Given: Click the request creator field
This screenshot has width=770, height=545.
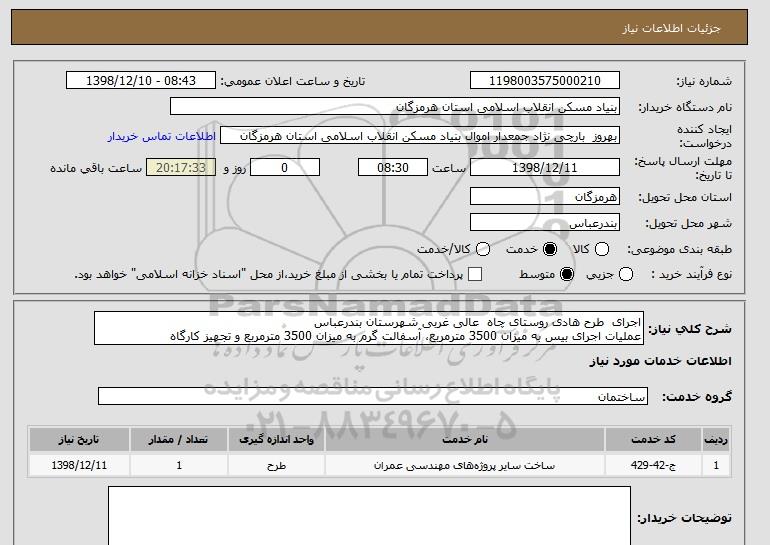Looking at the screenshot, I should point(420,136).
